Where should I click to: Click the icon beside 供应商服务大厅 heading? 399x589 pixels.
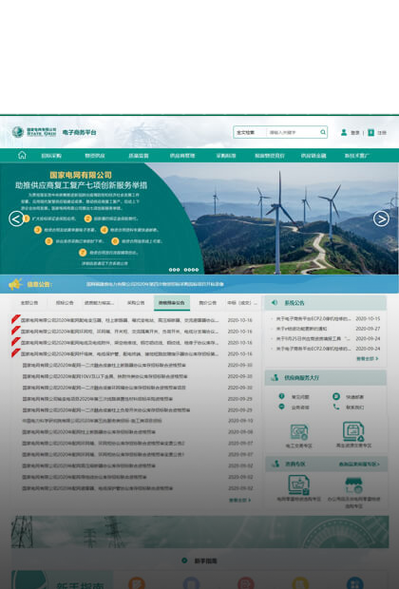pos(275,378)
